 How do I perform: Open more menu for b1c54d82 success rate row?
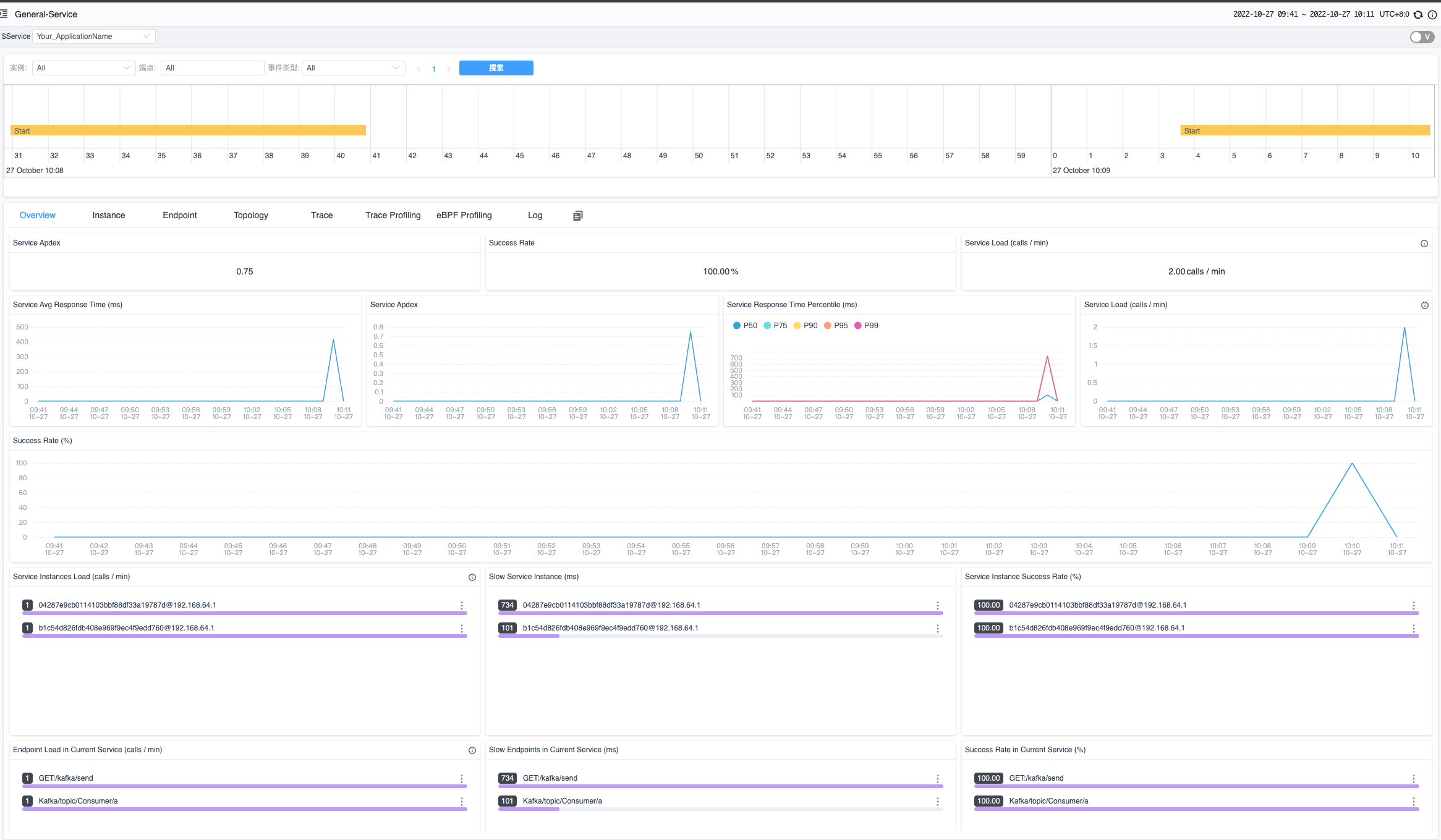point(1414,629)
